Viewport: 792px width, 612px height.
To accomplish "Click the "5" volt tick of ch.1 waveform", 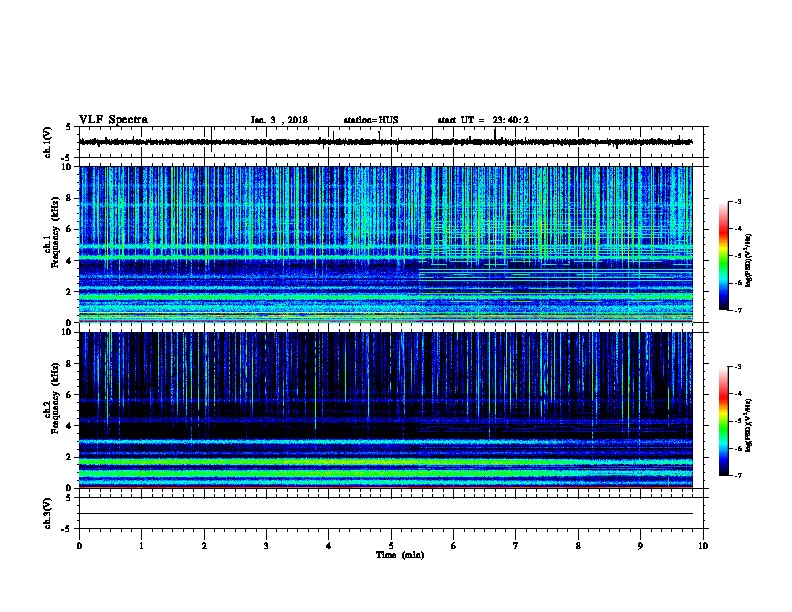I will click(69, 127).
